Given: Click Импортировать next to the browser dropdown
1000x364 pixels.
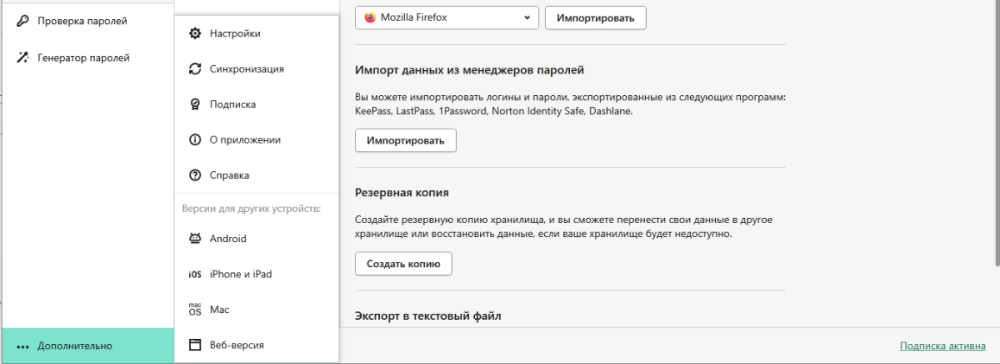Looking at the screenshot, I should click(x=596, y=18).
